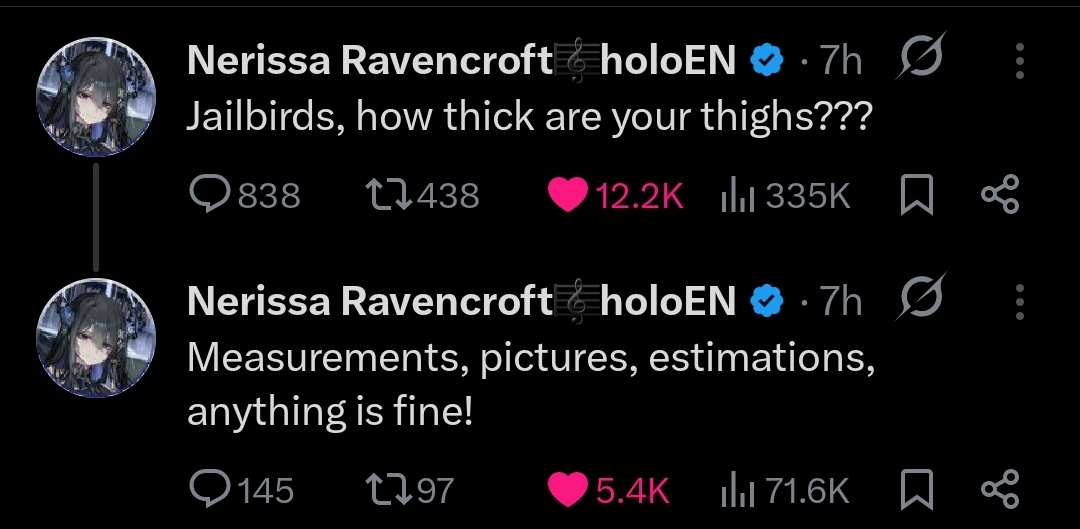Open the second tweet's 7h timestamp

click(x=840, y=302)
